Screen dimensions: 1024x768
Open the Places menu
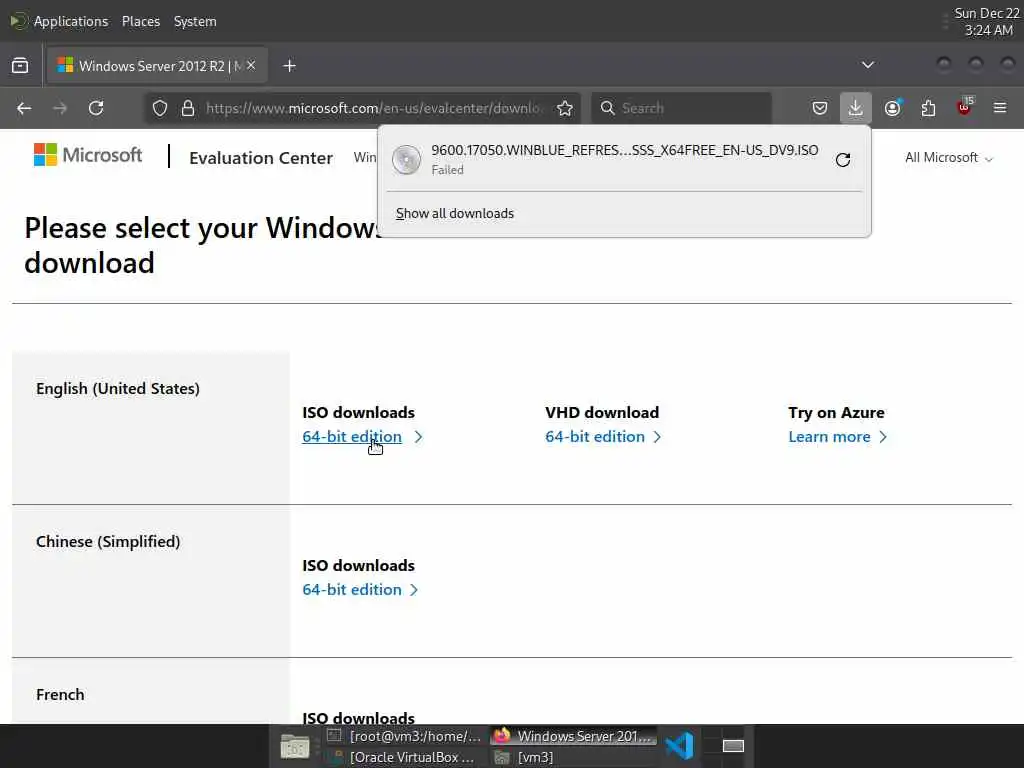(x=140, y=22)
